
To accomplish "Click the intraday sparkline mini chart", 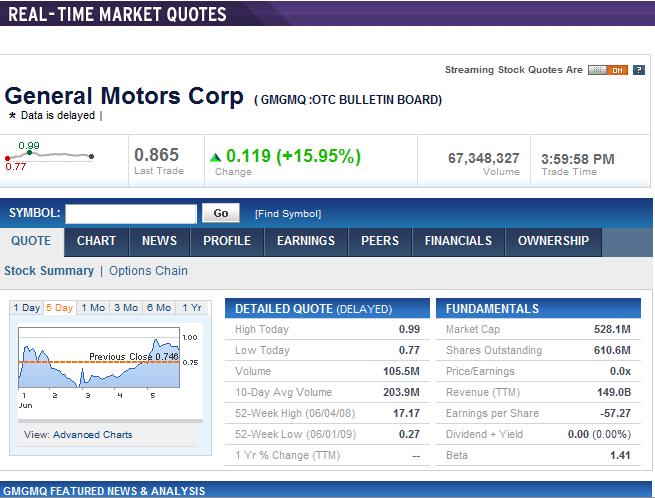I will [x=49, y=156].
